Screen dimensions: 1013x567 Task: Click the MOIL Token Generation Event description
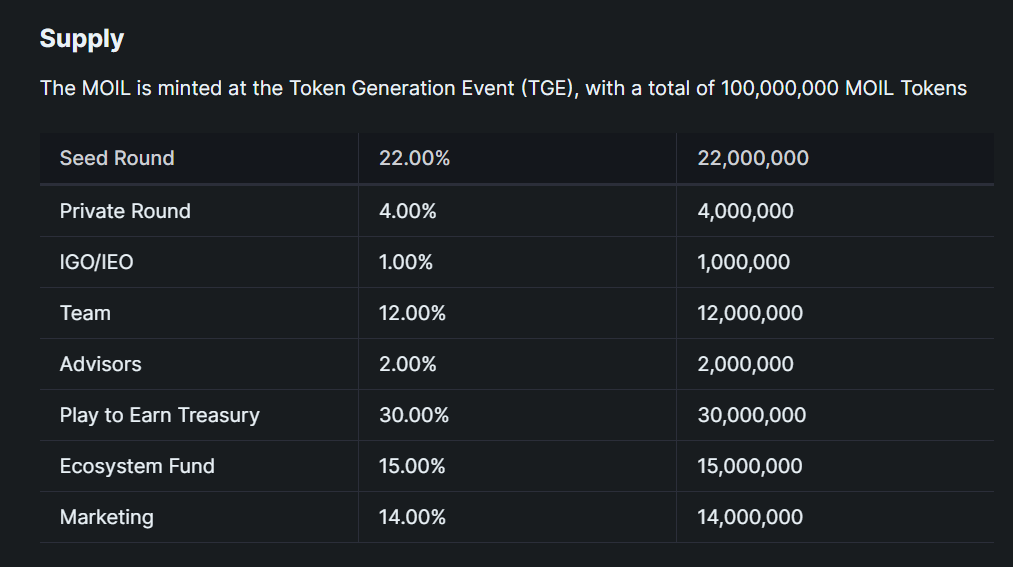pyautogui.click(x=503, y=88)
